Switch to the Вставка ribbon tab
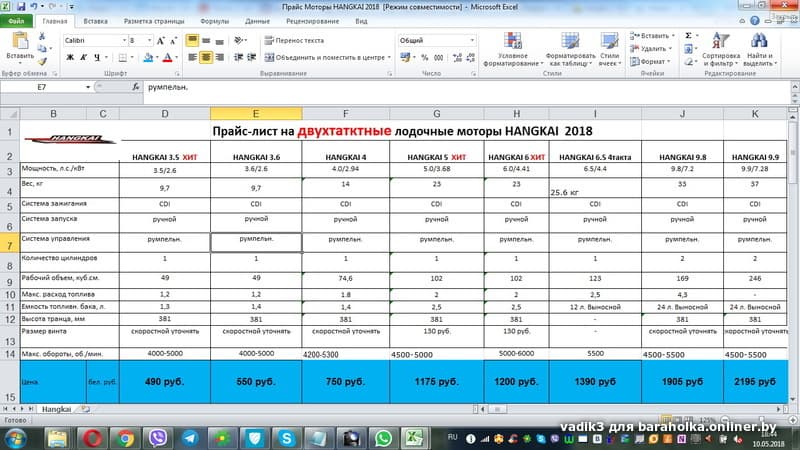Screen dimensions: 800x450 click(95, 21)
